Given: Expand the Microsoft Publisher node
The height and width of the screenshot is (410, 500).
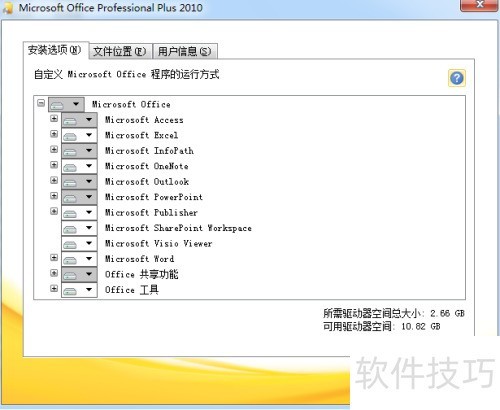Looking at the screenshot, I should tap(54, 211).
